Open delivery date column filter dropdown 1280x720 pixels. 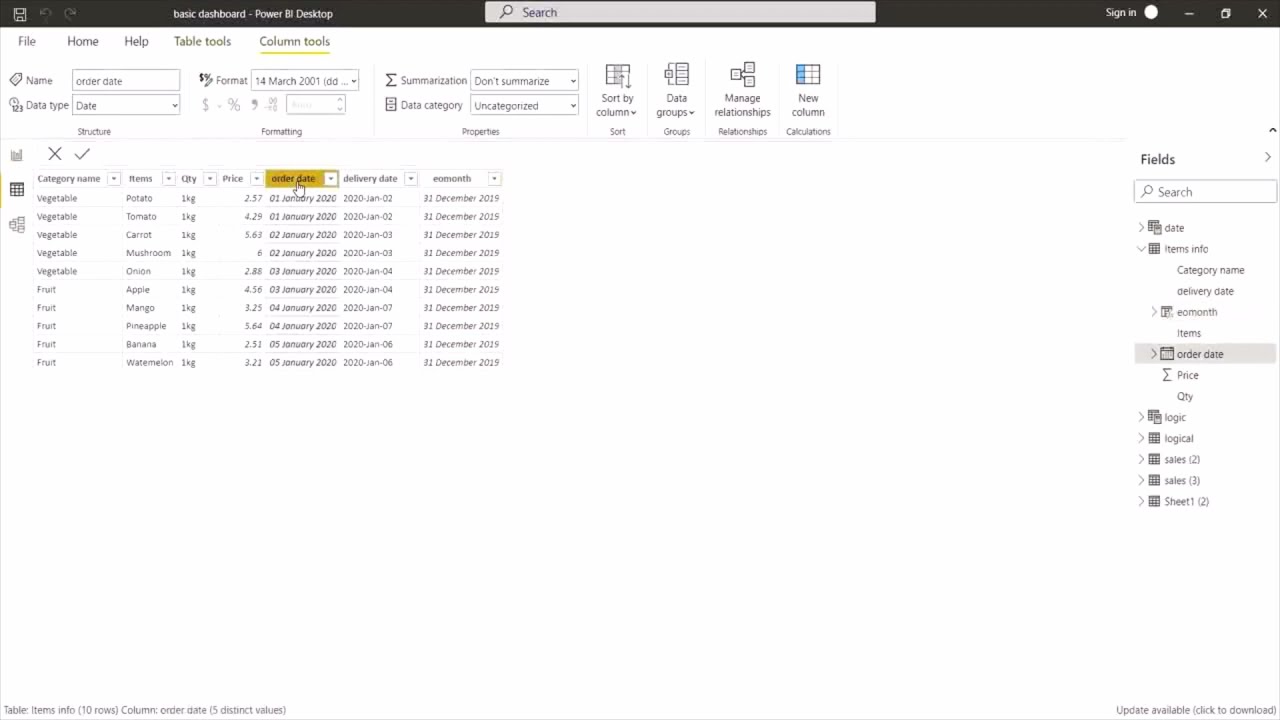coord(410,179)
